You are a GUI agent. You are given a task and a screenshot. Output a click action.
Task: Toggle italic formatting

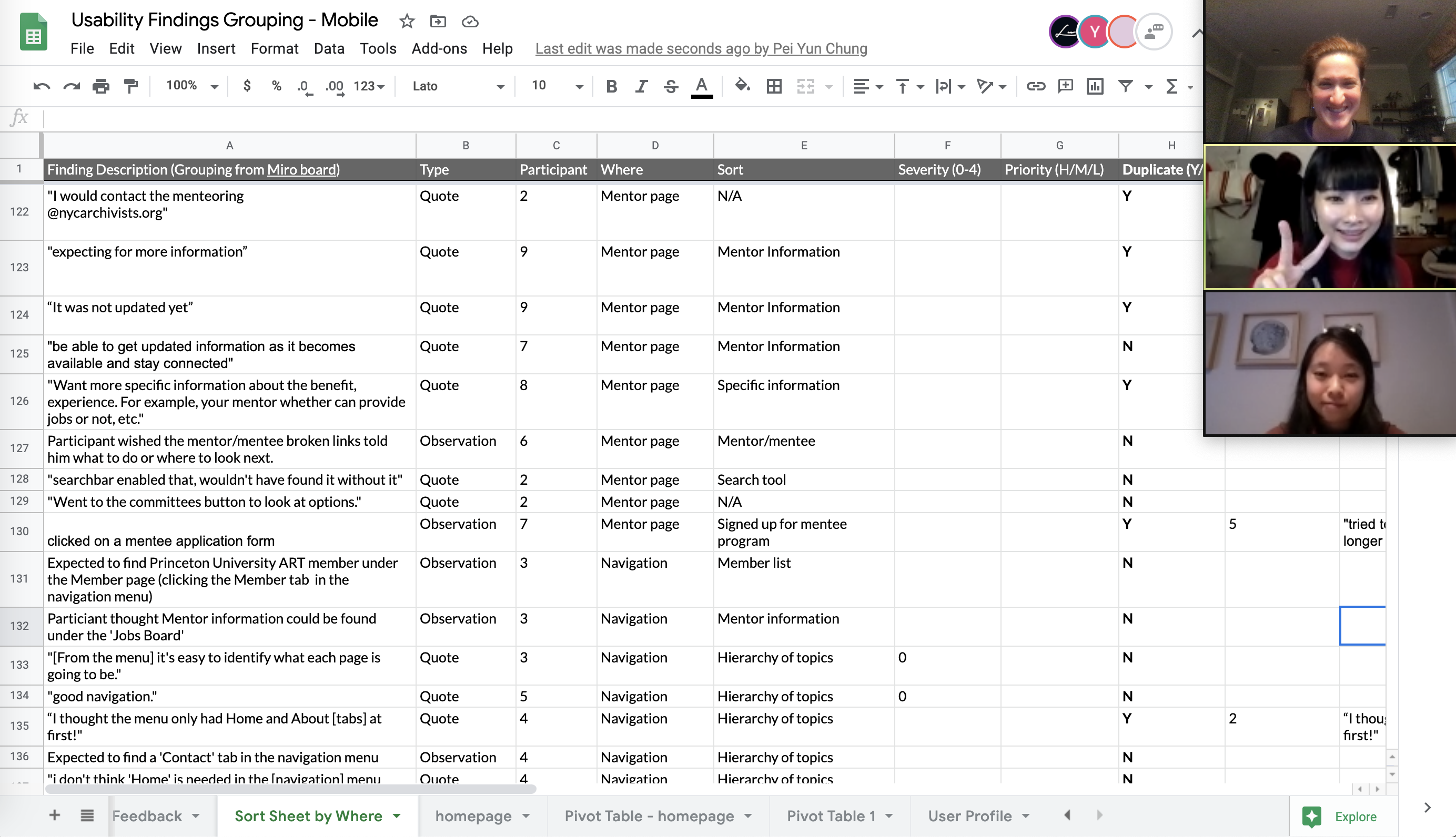(x=641, y=86)
